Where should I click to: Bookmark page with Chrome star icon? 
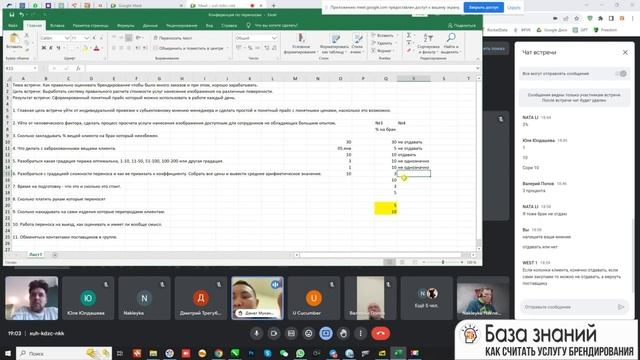click(576, 18)
